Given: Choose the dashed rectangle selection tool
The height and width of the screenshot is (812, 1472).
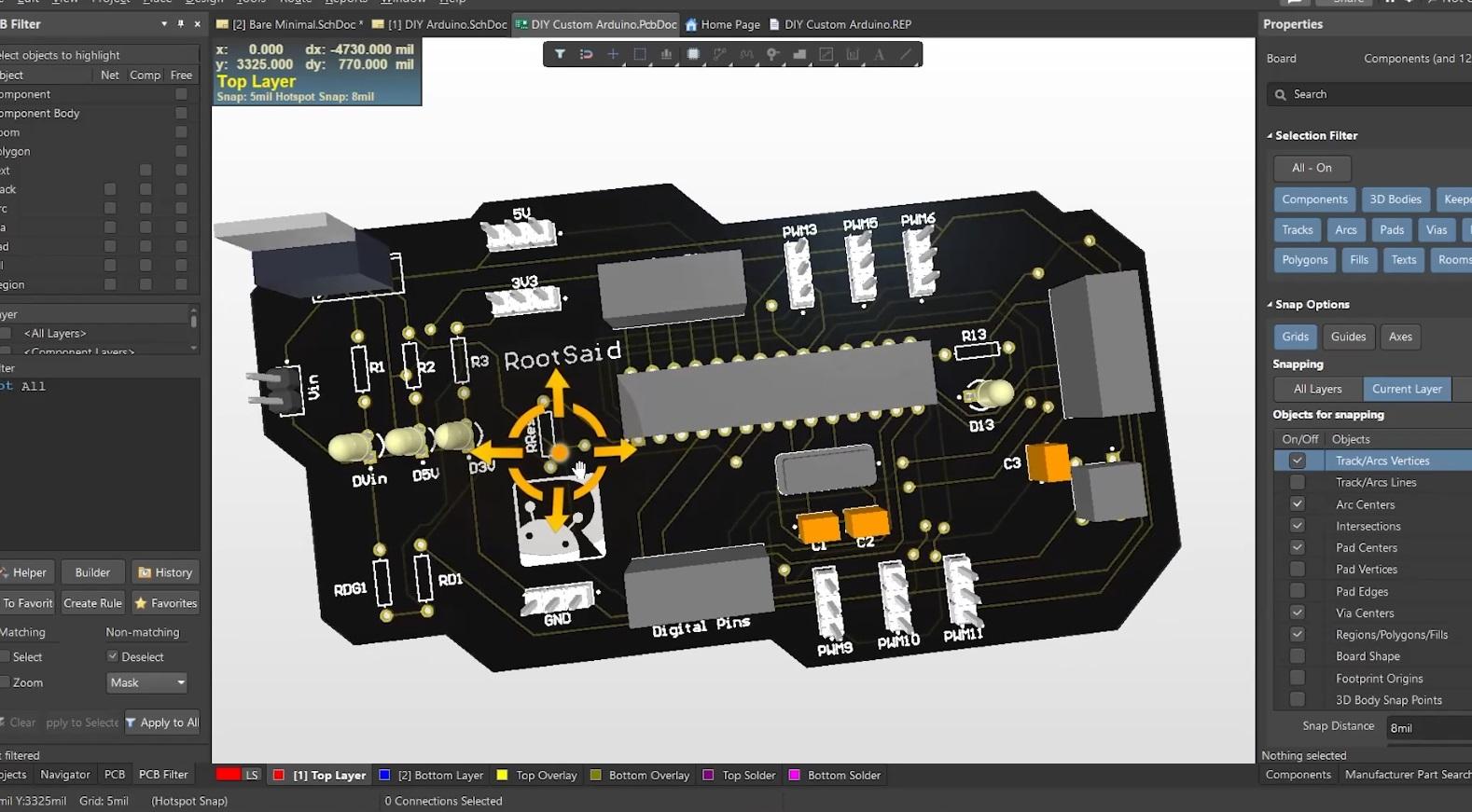Looking at the screenshot, I should point(640,54).
